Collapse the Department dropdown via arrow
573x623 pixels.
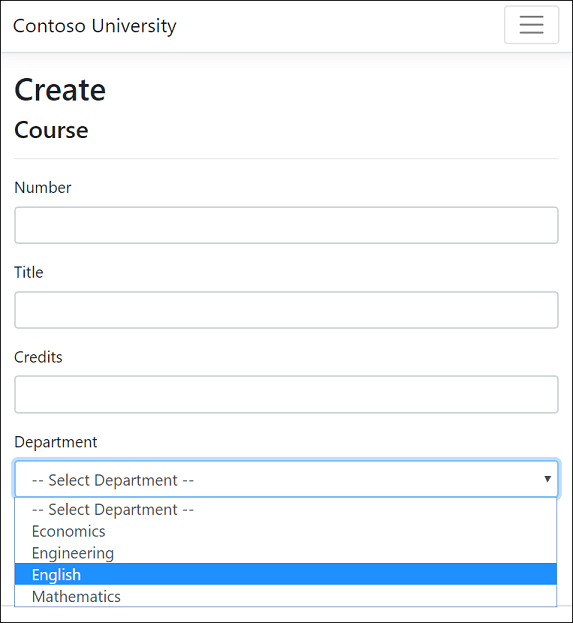(x=547, y=479)
